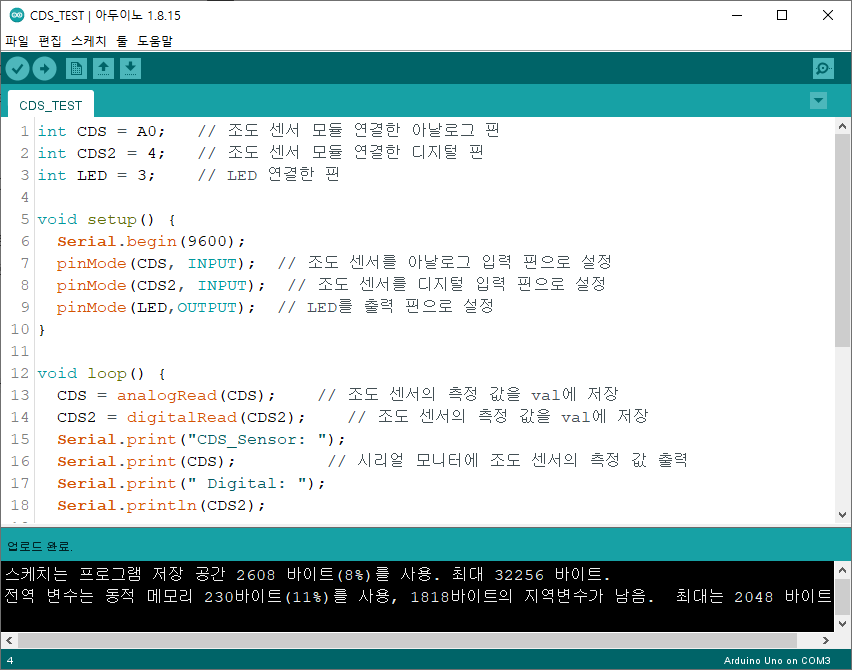Click "pinMode(CDS, INPUT);" on line 7
This screenshot has height=670, width=852.
tap(156, 264)
